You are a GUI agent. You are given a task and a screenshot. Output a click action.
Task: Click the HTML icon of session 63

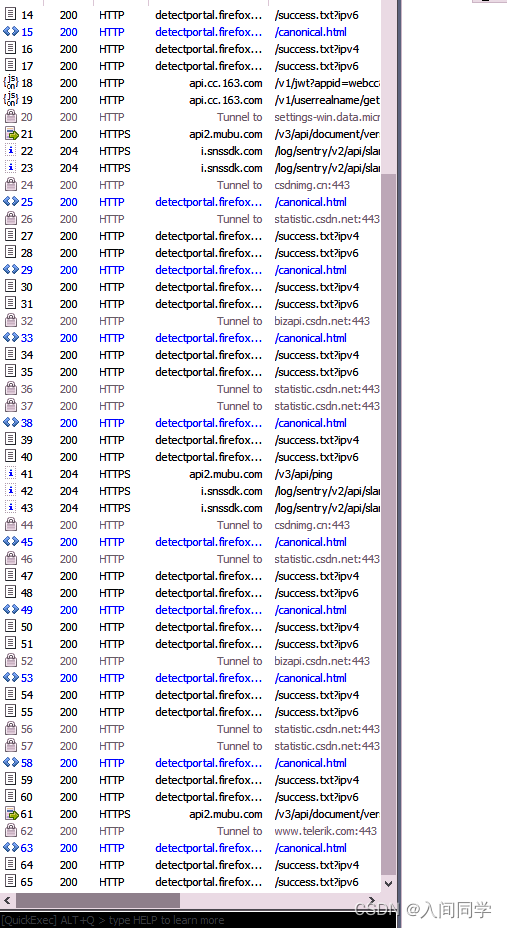point(10,848)
